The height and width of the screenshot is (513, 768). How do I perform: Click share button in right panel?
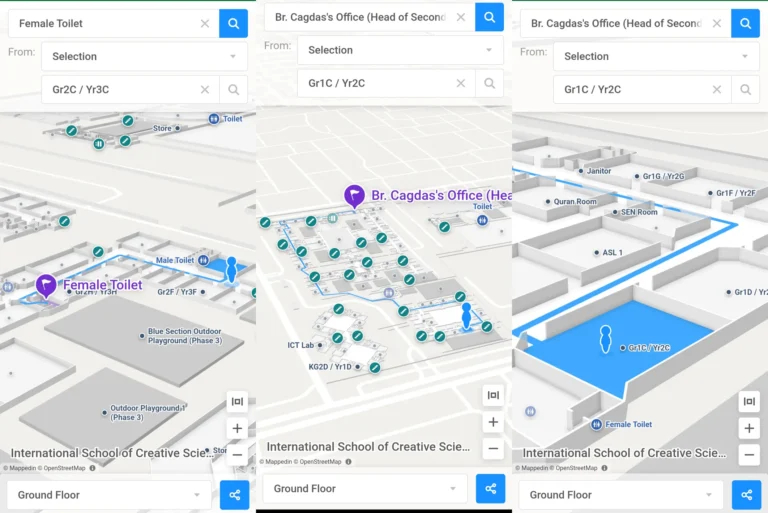746,495
